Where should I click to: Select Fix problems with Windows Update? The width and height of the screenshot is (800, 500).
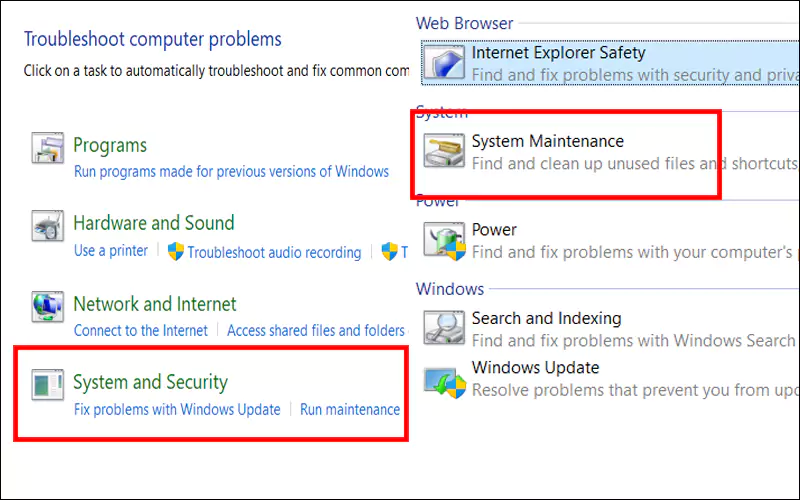[x=177, y=409]
